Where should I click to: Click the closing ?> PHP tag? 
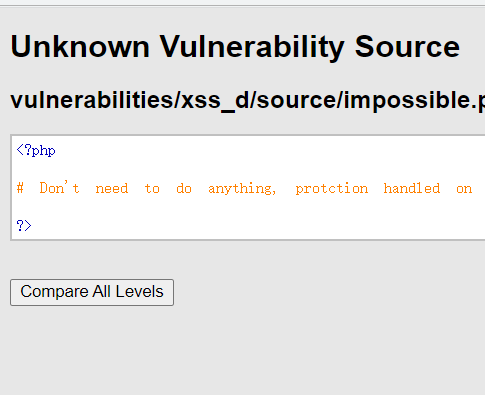point(24,226)
